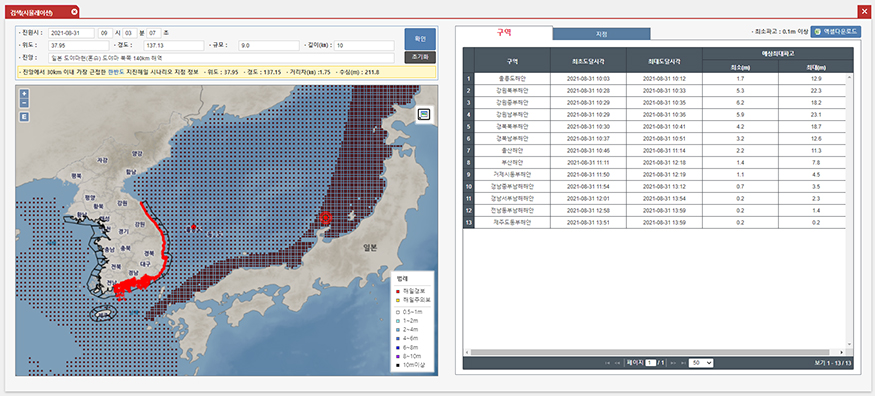875x396 pixels.
Task: Click the 규모 magnitude field showing 9.0
Action: 268,45
